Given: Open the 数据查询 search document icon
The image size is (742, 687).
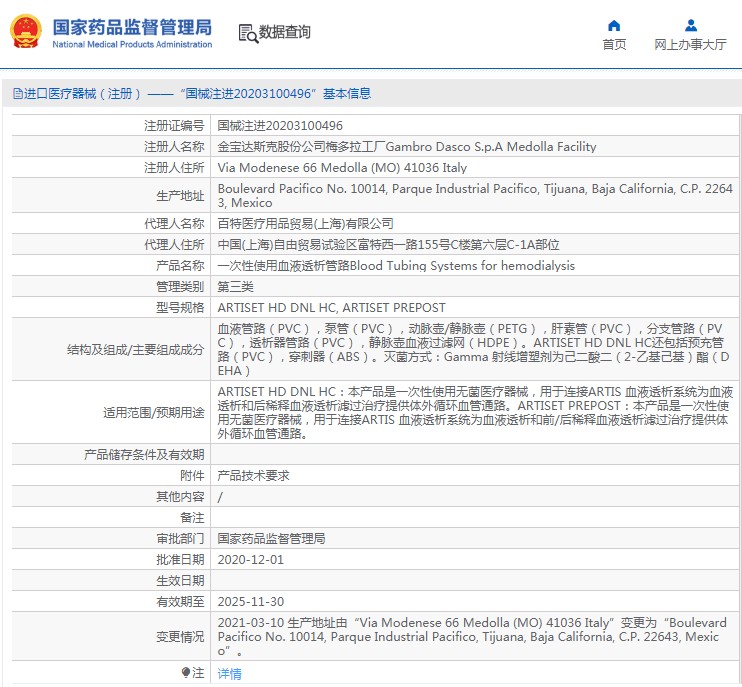Looking at the screenshot, I should [x=248, y=33].
